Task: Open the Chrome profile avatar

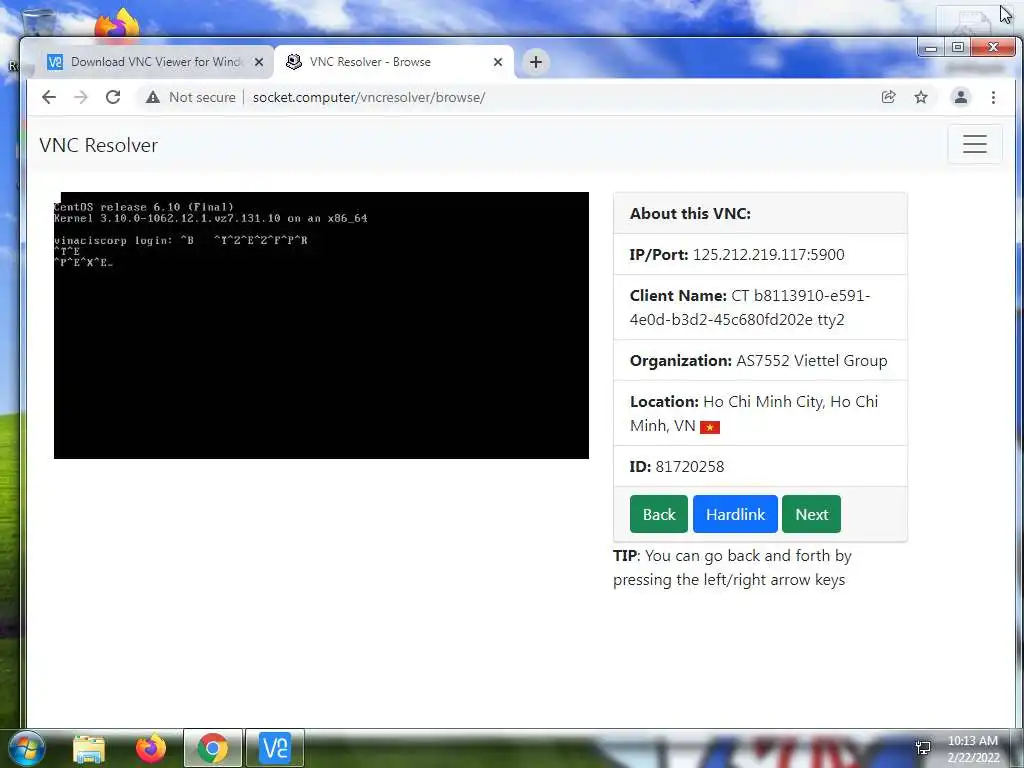Action: click(961, 97)
